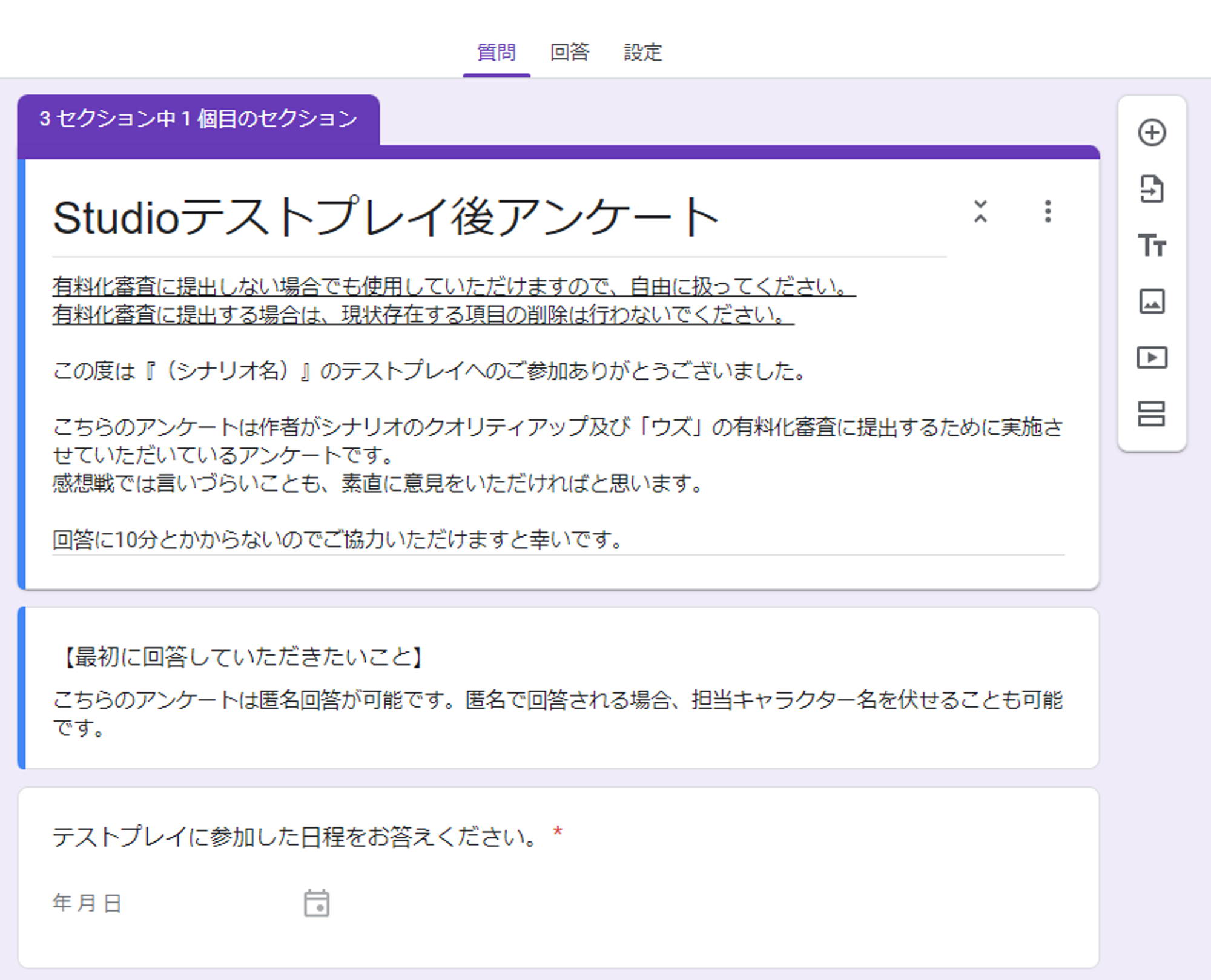Screen dimensions: 1211x980
Task: Click the Import questions icon
Action: (1151, 189)
